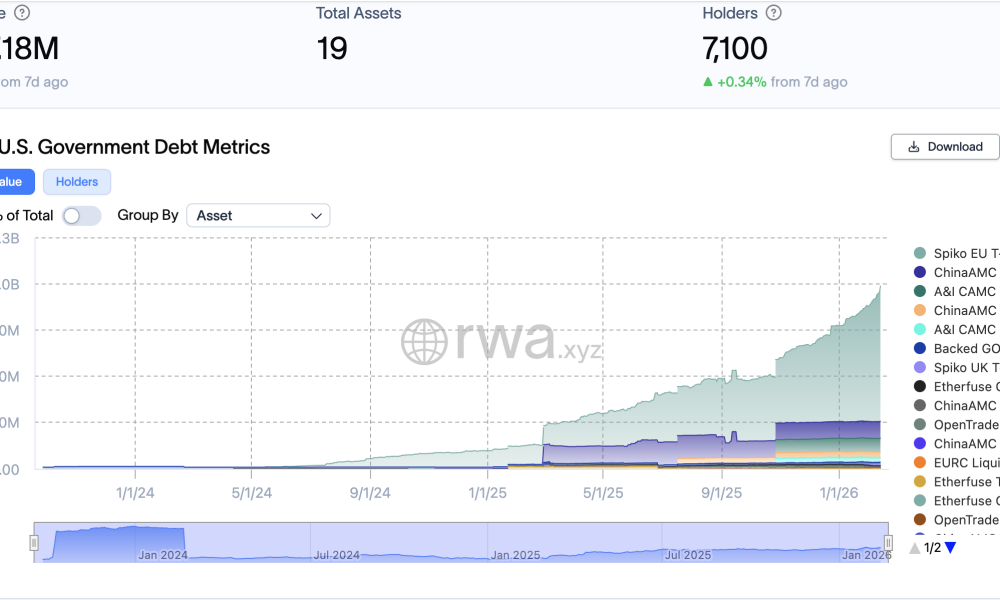The height and width of the screenshot is (600, 1000).
Task: Select the Value chart tab
Action: [12, 181]
